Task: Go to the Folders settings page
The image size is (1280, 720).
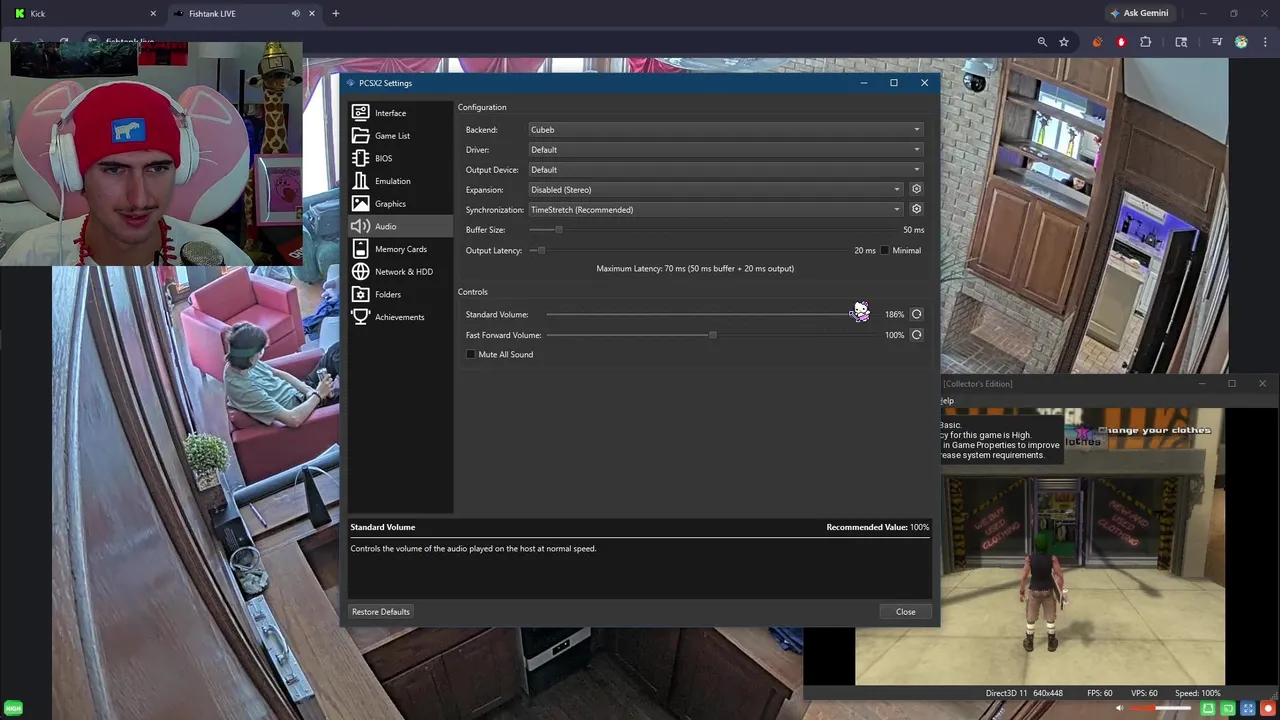Action: (x=400, y=294)
